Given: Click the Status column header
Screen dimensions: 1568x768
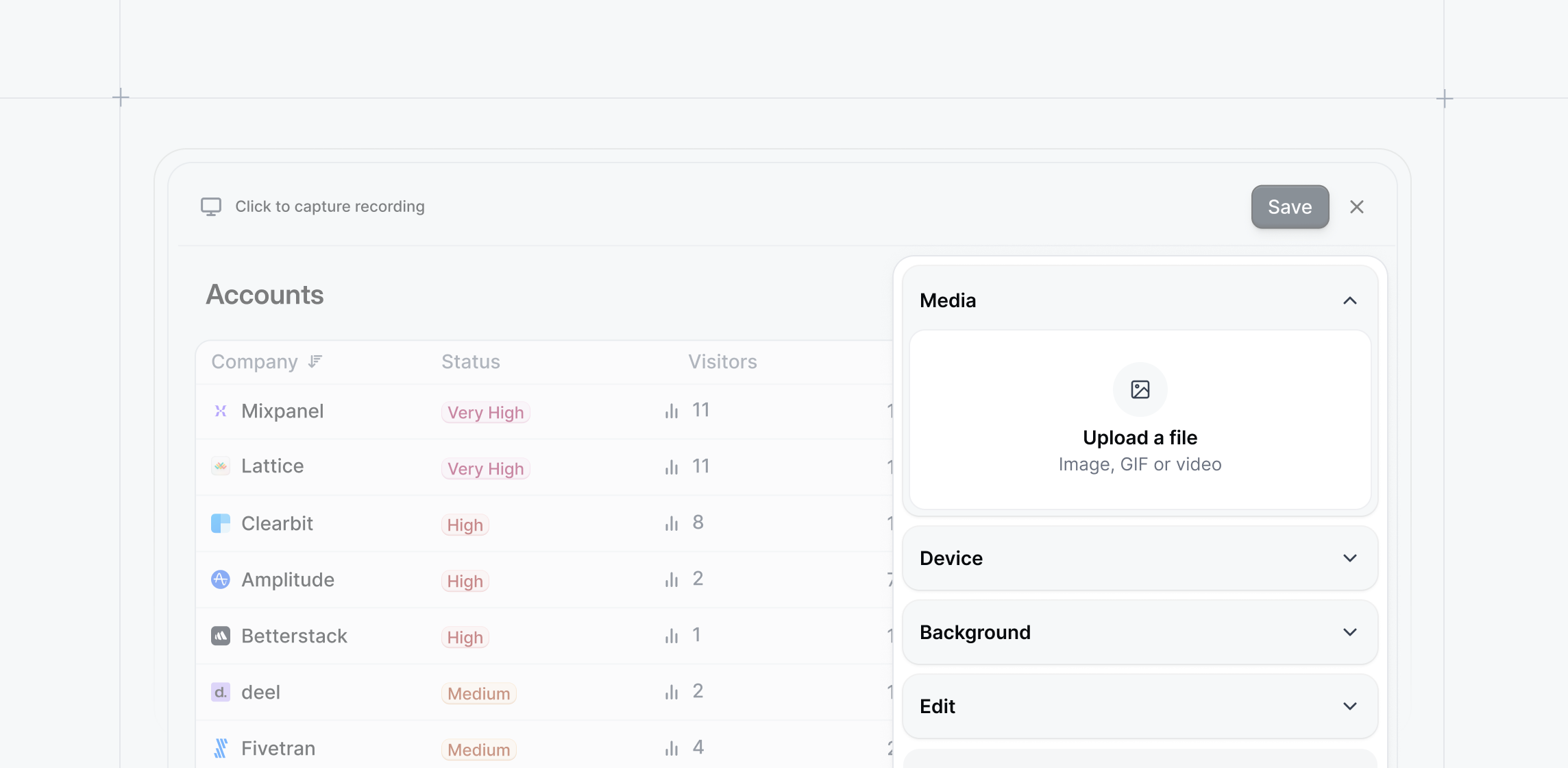Looking at the screenshot, I should (471, 361).
